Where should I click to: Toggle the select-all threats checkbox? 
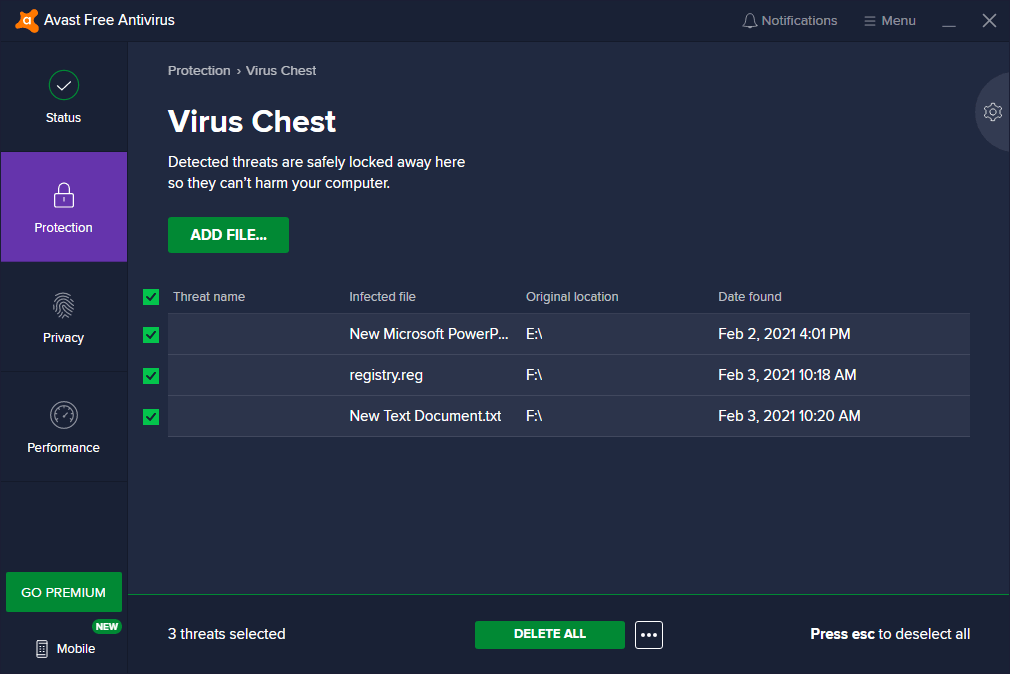pyautogui.click(x=151, y=297)
